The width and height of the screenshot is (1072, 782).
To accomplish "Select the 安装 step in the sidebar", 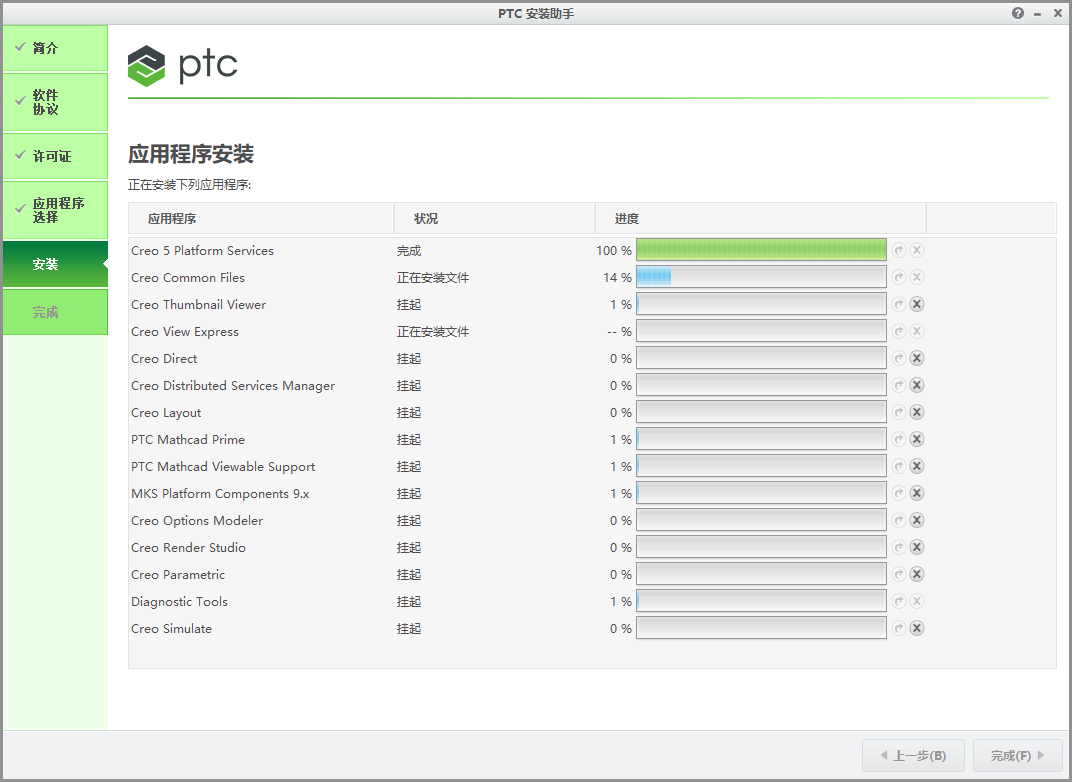I will (x=54, y=264).
